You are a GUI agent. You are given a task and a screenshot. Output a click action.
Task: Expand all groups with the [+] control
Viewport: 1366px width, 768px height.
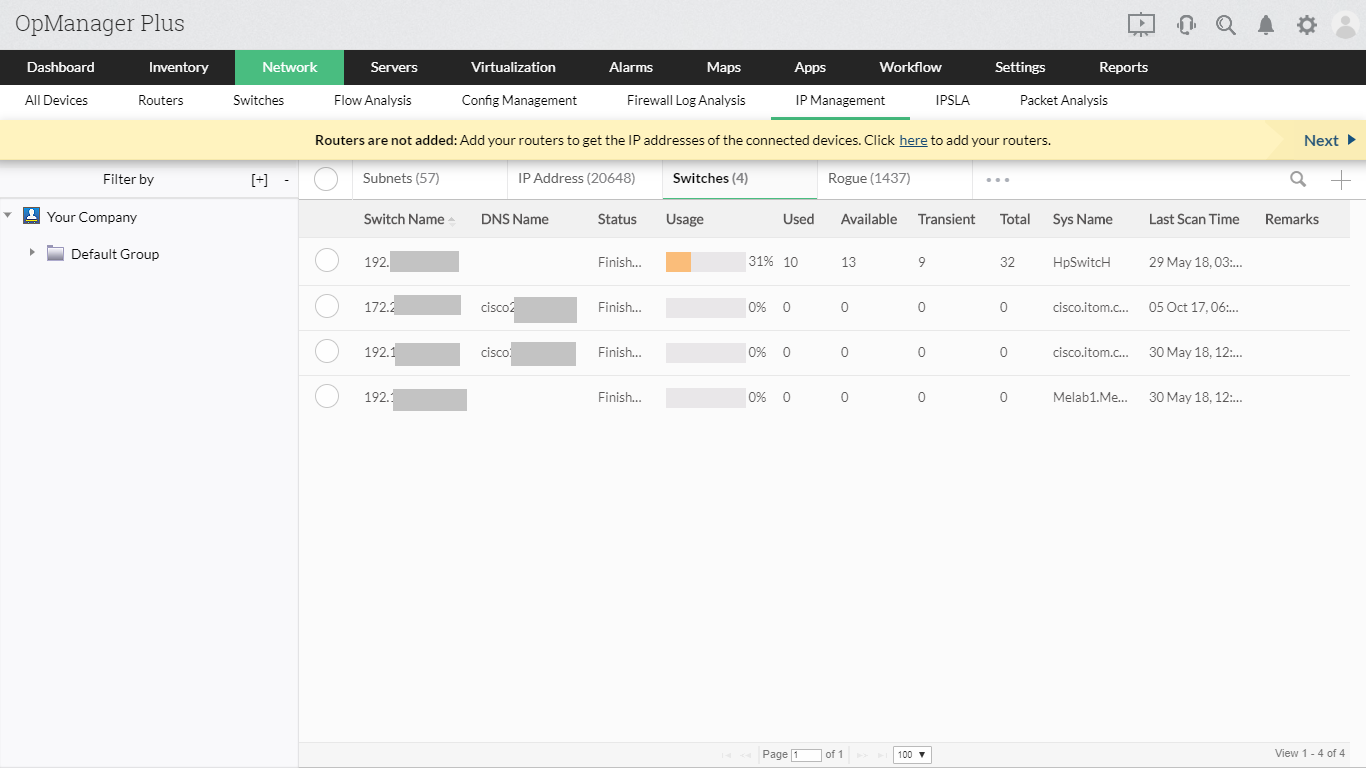click(x=259, y=180)
